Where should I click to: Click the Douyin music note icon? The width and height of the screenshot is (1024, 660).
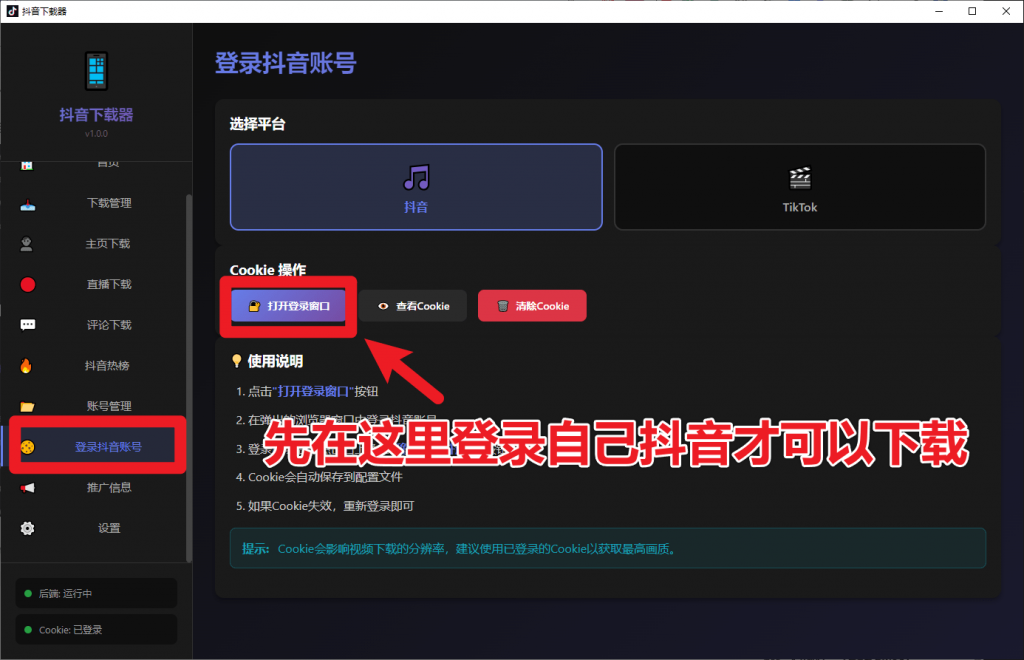[x=416, y=177]
